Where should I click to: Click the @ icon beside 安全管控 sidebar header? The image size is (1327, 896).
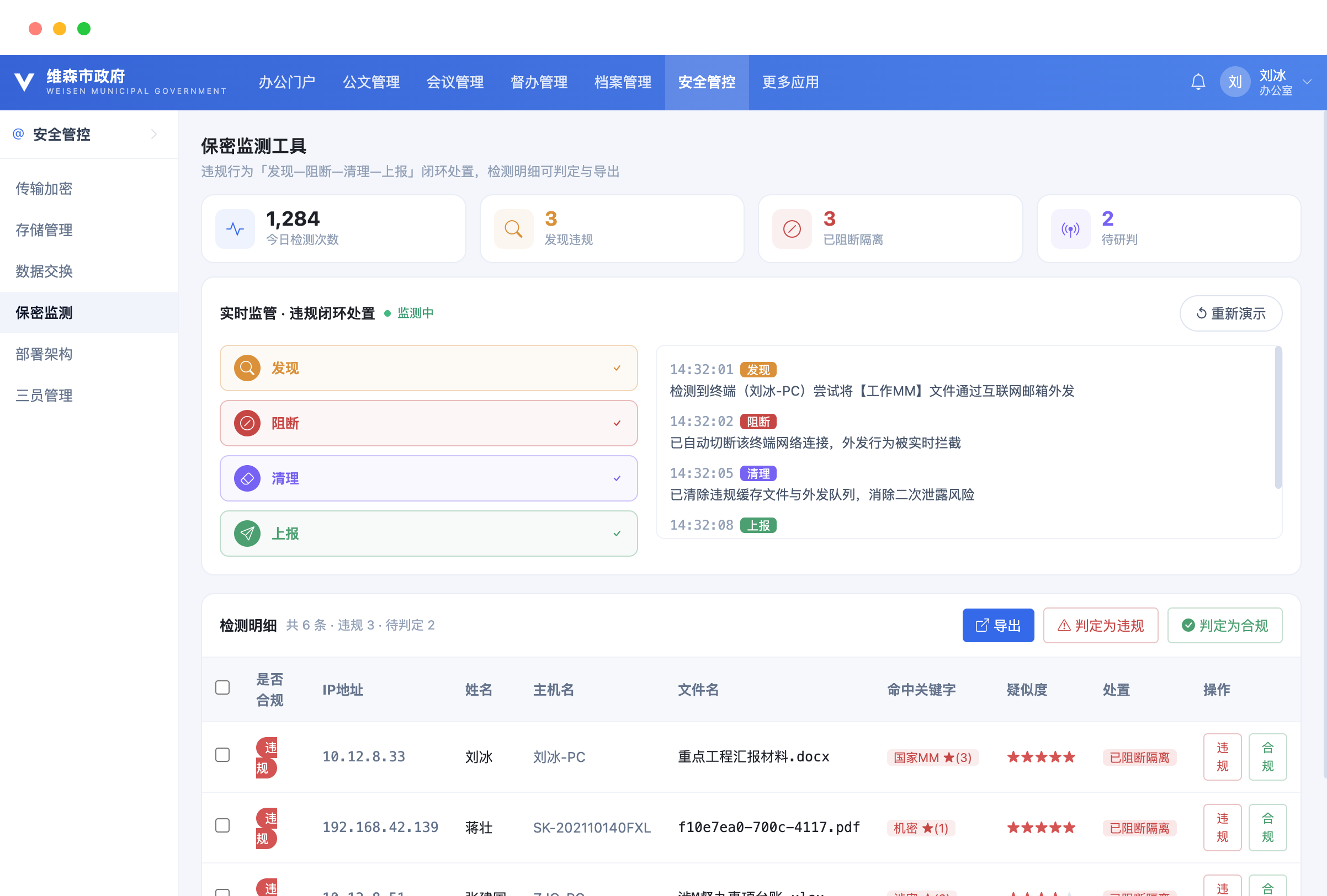[18, 134]
